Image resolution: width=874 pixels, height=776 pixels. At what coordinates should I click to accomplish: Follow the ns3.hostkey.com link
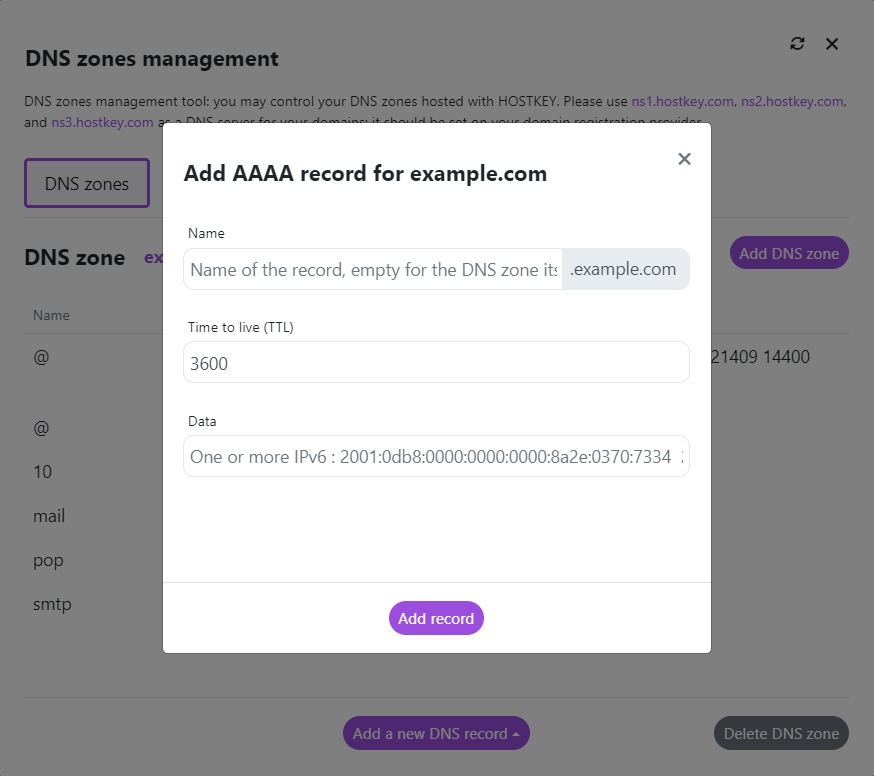tap(102, 122)
